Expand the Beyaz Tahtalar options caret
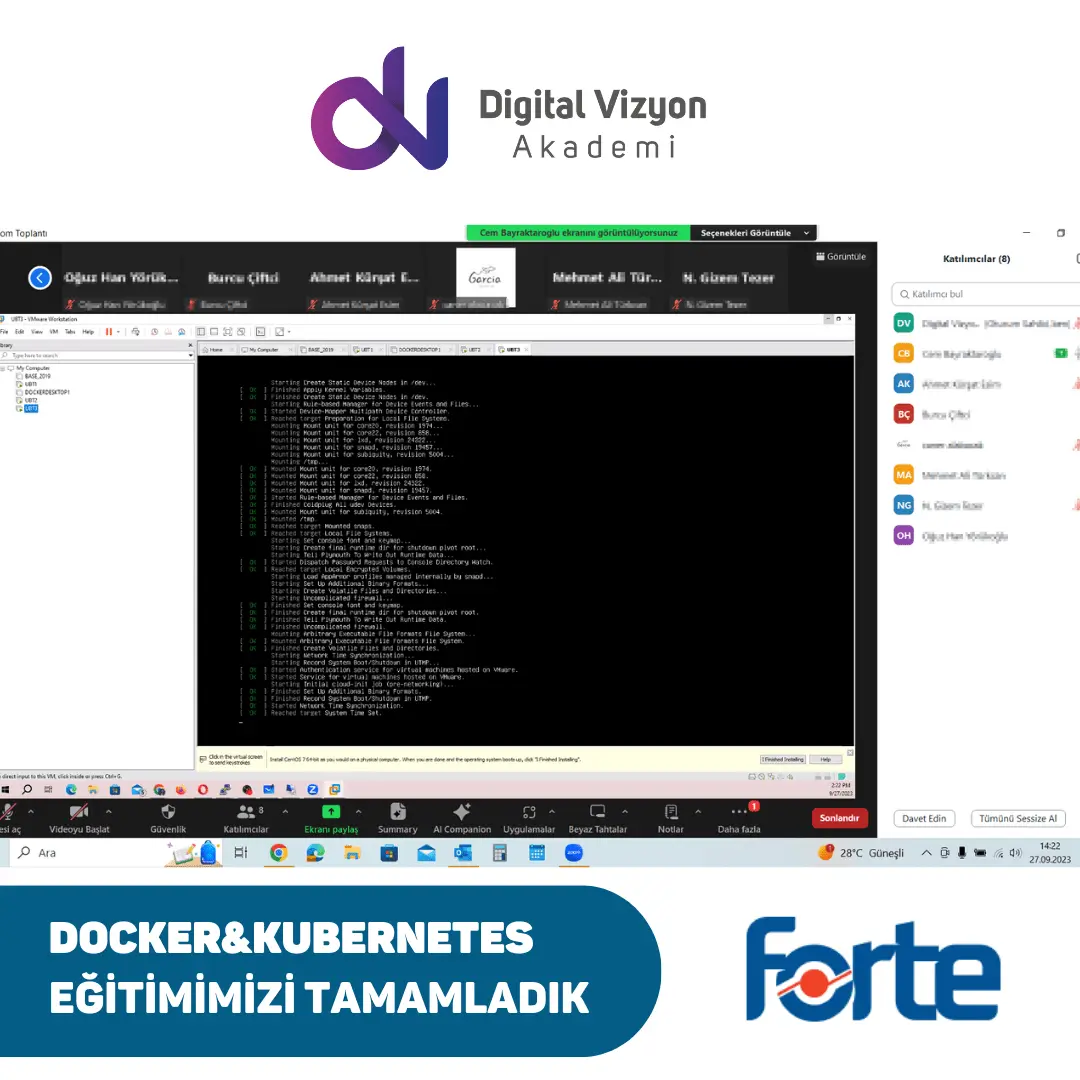The height and width of the screenshot is (1080, 1080). [x=625, y=811]
